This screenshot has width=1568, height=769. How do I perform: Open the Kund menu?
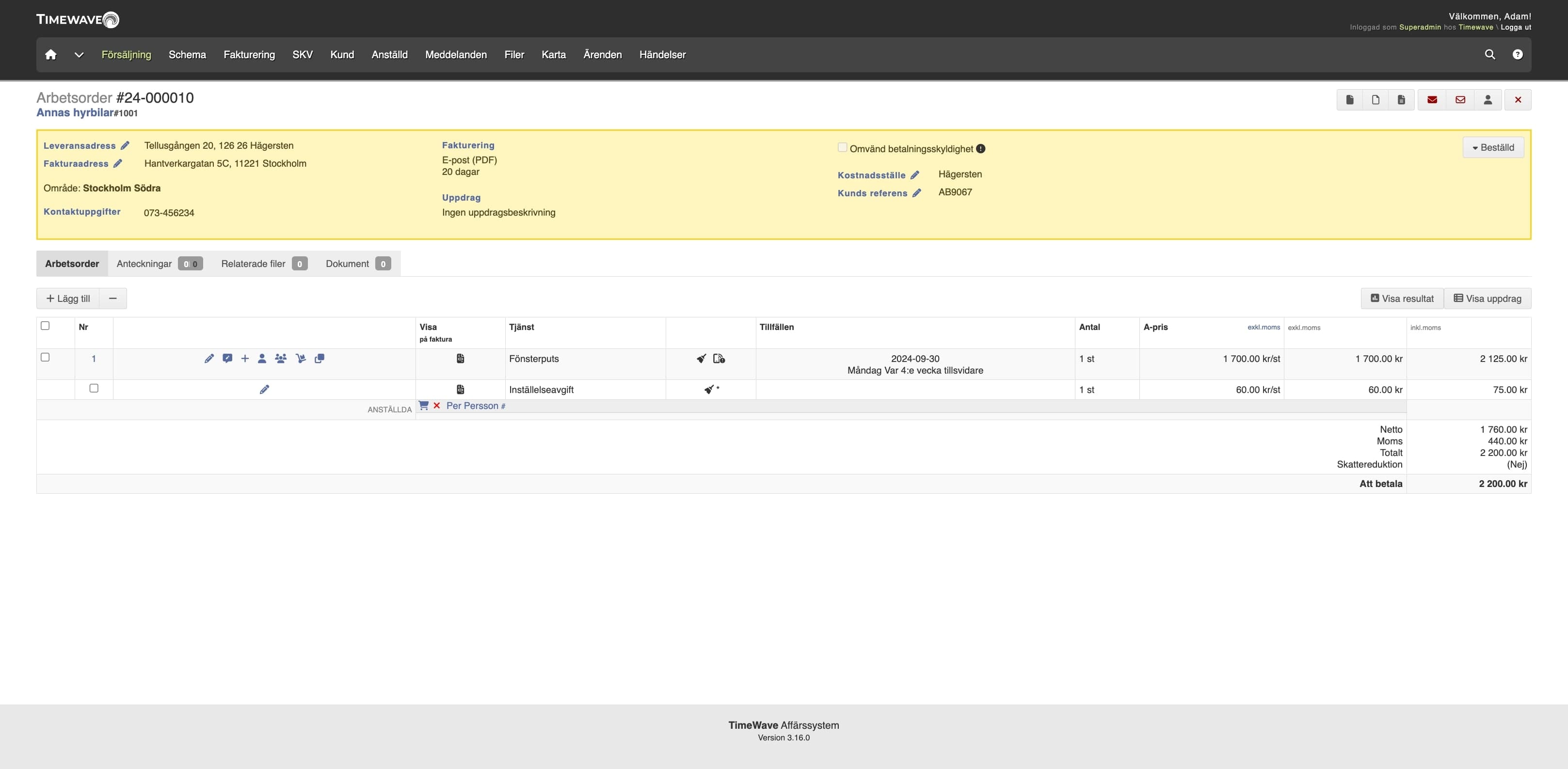click(x=342, y=55)
